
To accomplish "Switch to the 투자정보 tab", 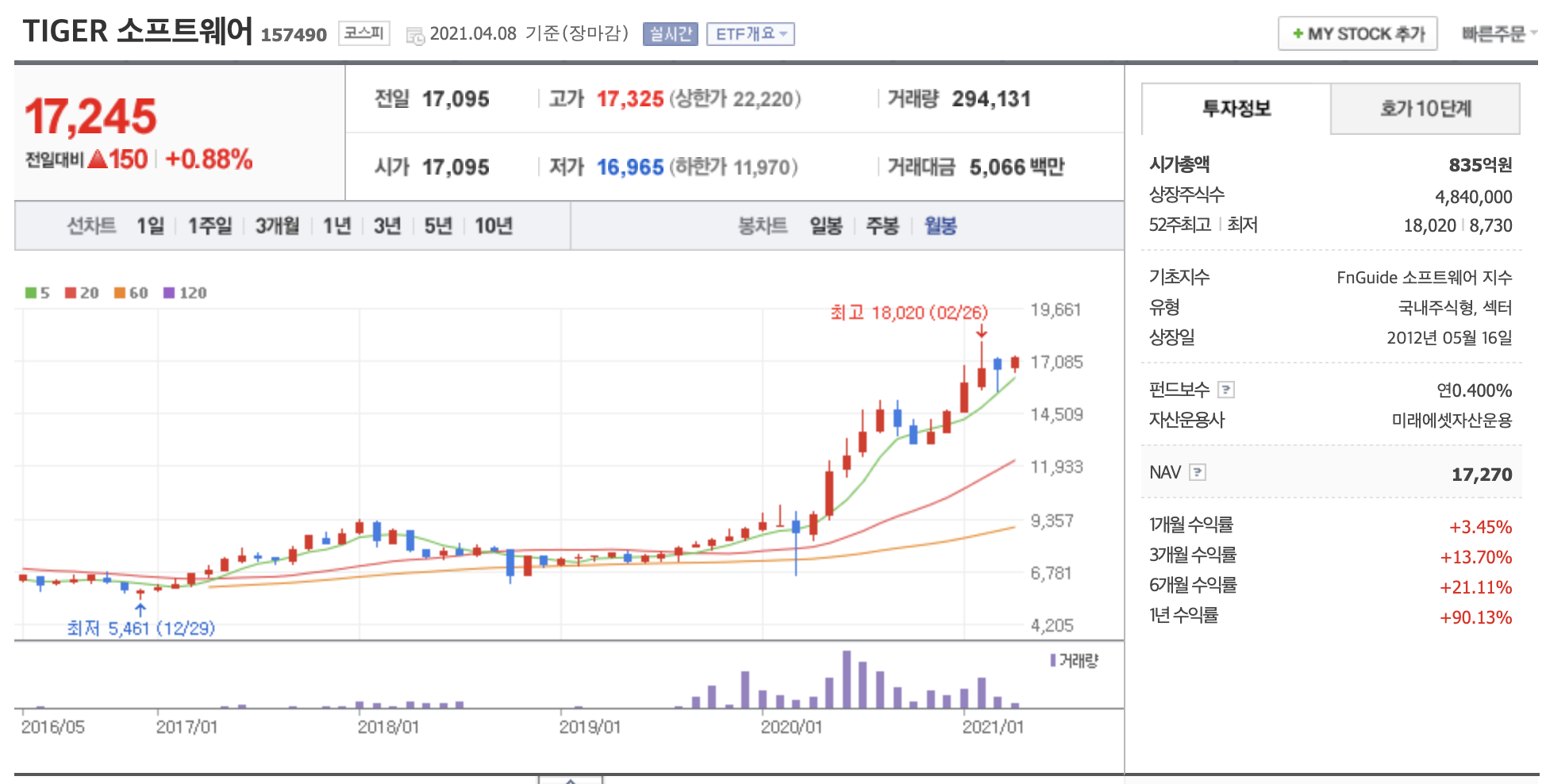I will pos(1236,109).
